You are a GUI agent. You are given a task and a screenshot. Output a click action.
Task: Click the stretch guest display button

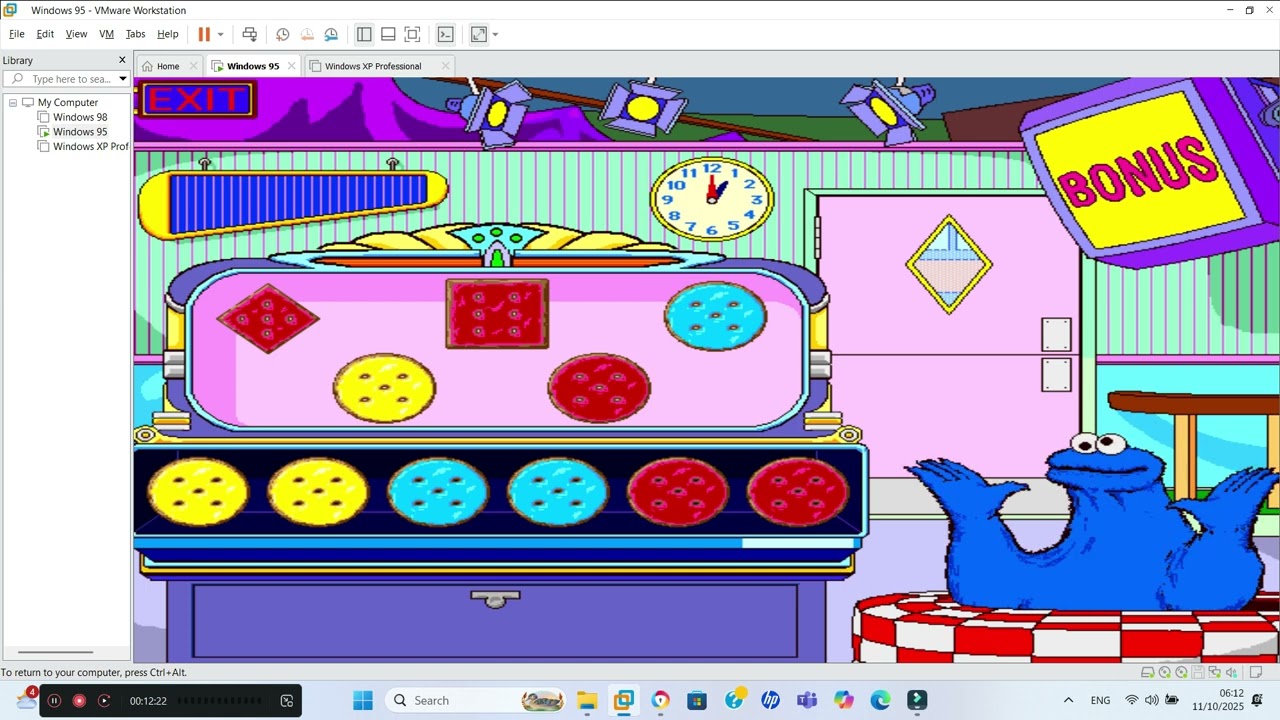pos(479,34)
